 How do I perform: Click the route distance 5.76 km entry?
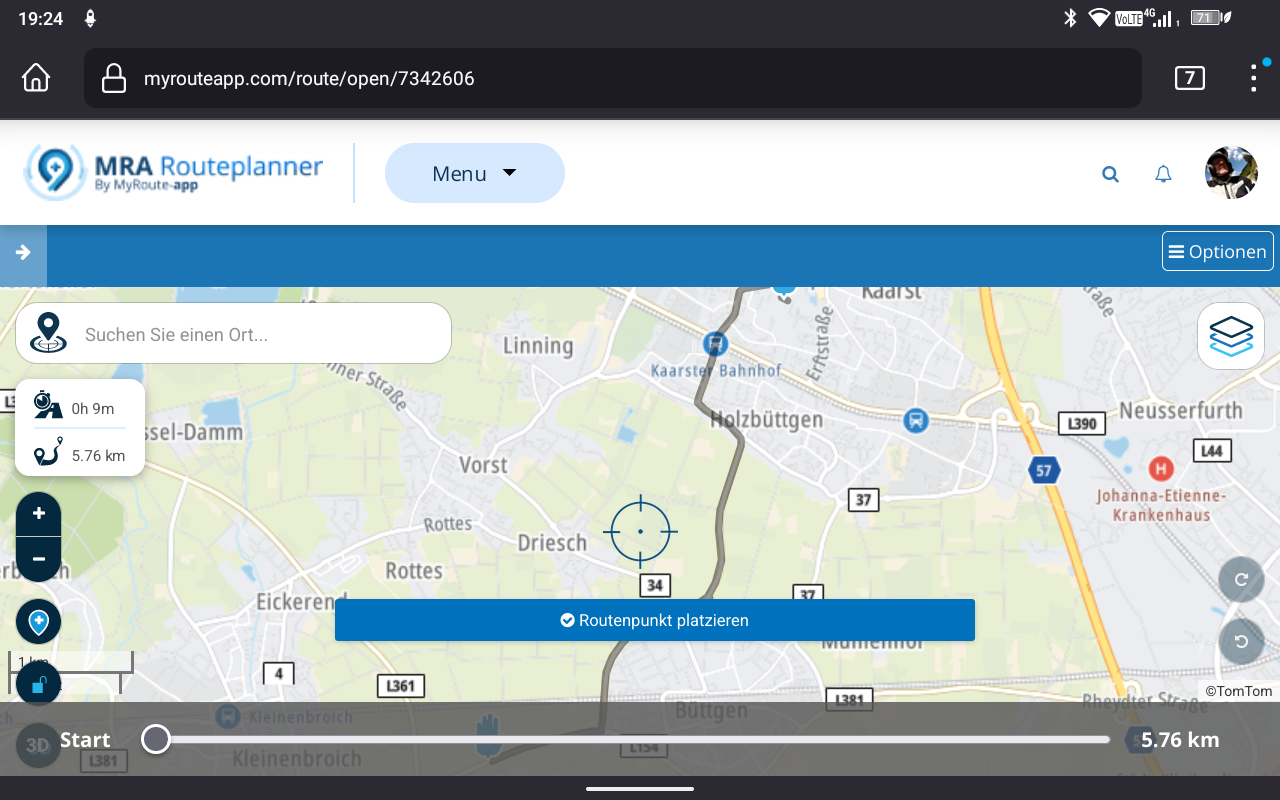click(80, 452)
